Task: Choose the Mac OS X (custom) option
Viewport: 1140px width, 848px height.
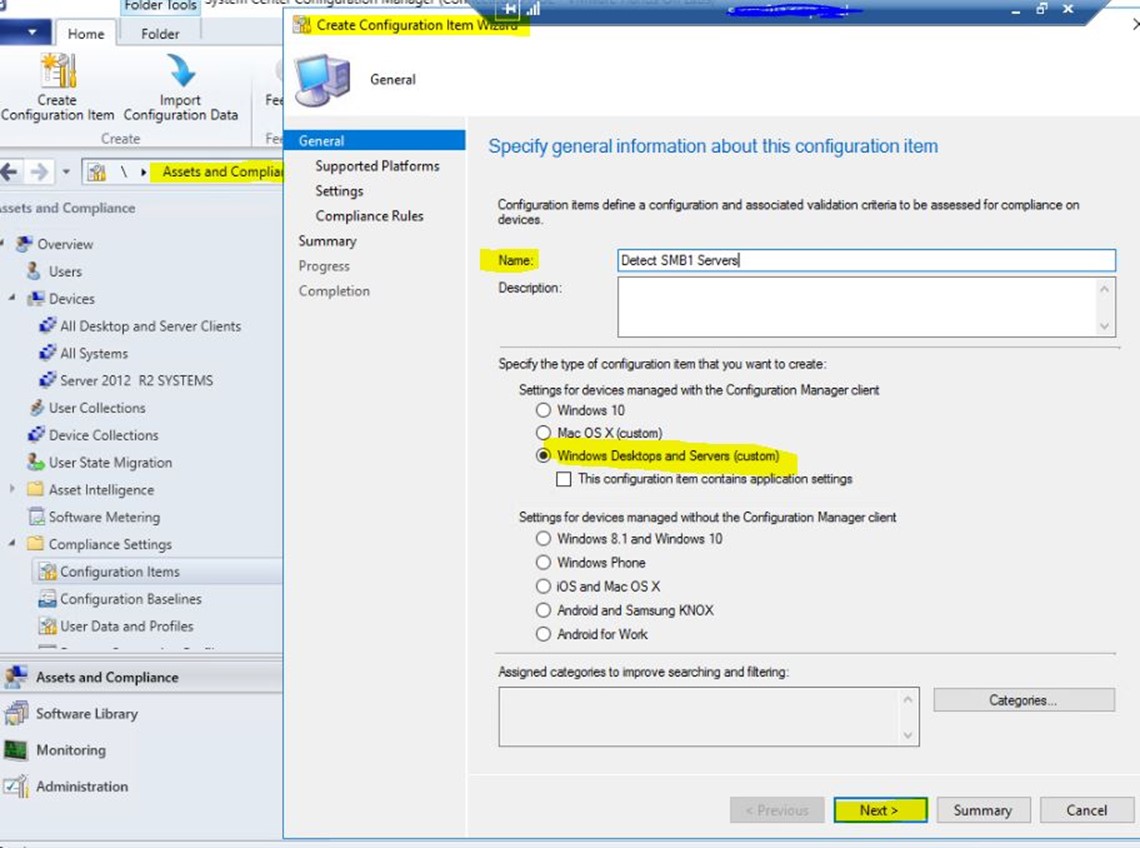Action: [543, 433]
